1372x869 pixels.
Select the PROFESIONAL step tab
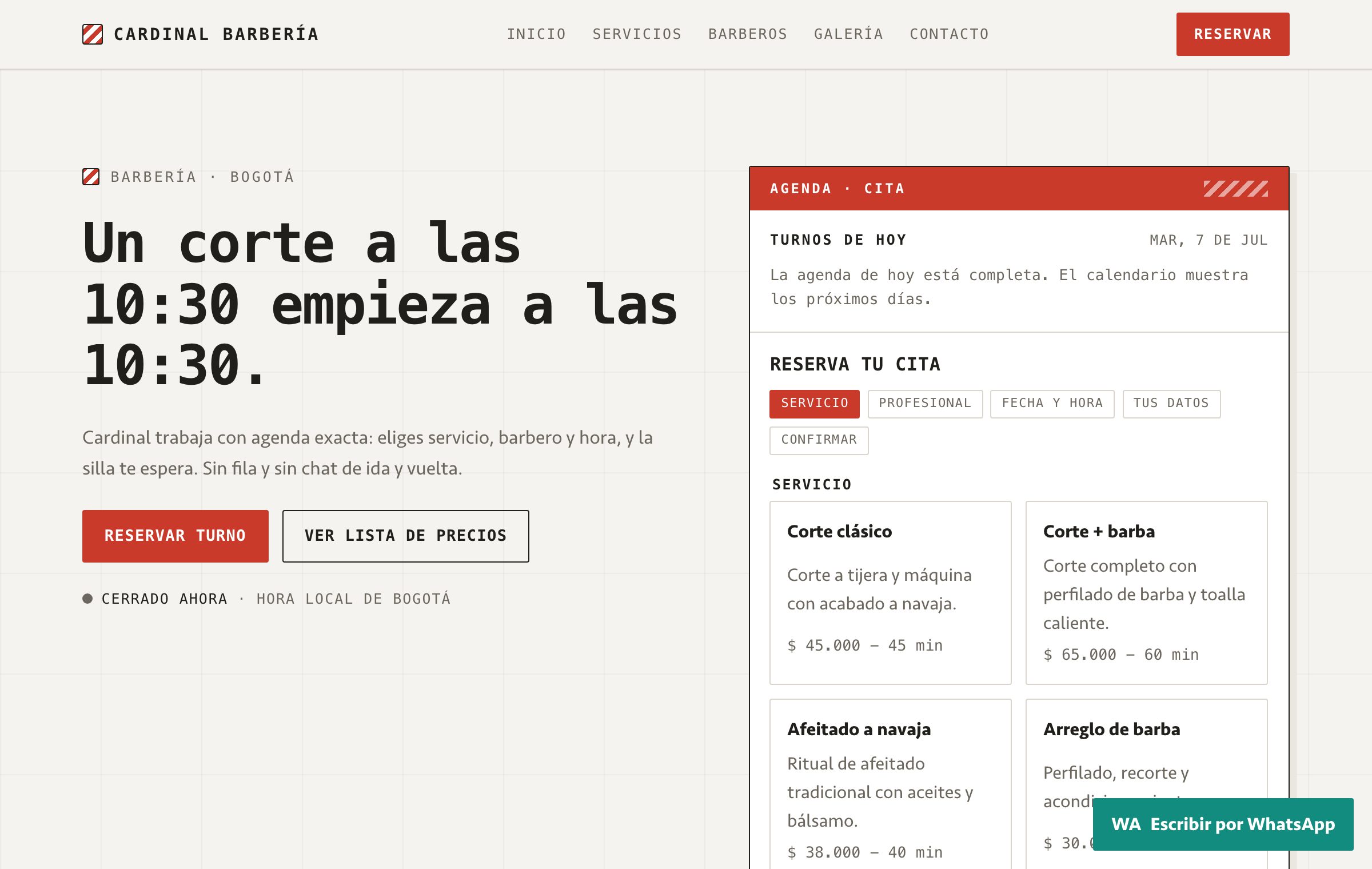click(x=925, y=404)
